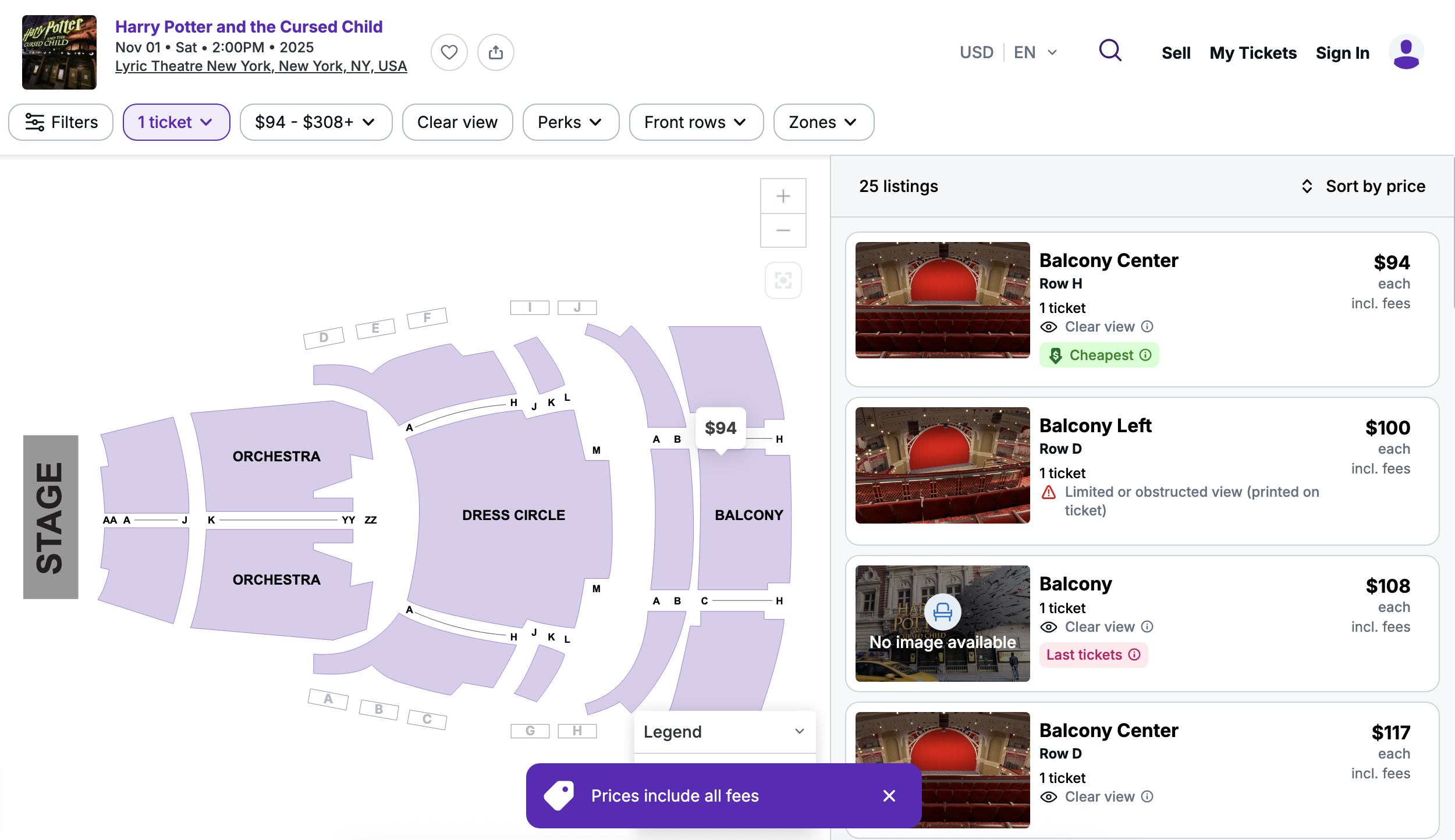
Task: Click the STAGE label on the map
Action: [x=51, y=517]
